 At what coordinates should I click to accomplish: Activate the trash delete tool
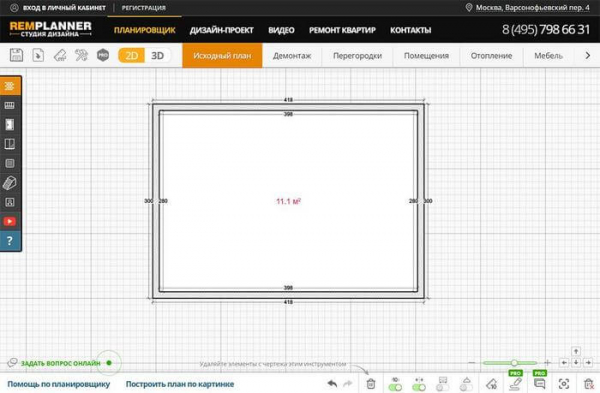click(370, 383)
